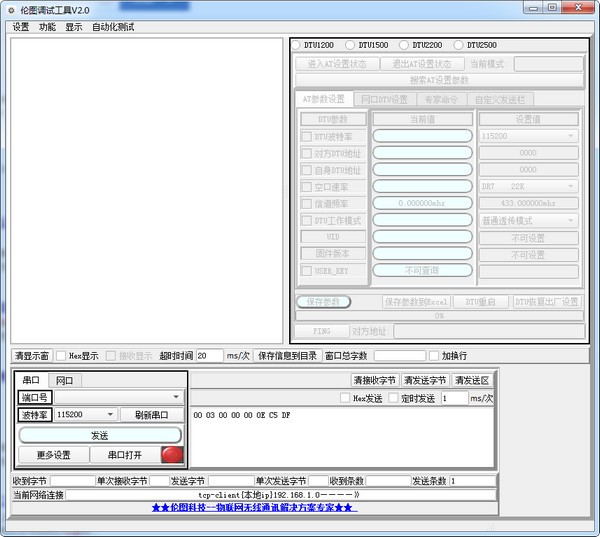Screen dimensions: 600x537
Task: Check the USER_KEY checkbox
Action: click(307, 271)
